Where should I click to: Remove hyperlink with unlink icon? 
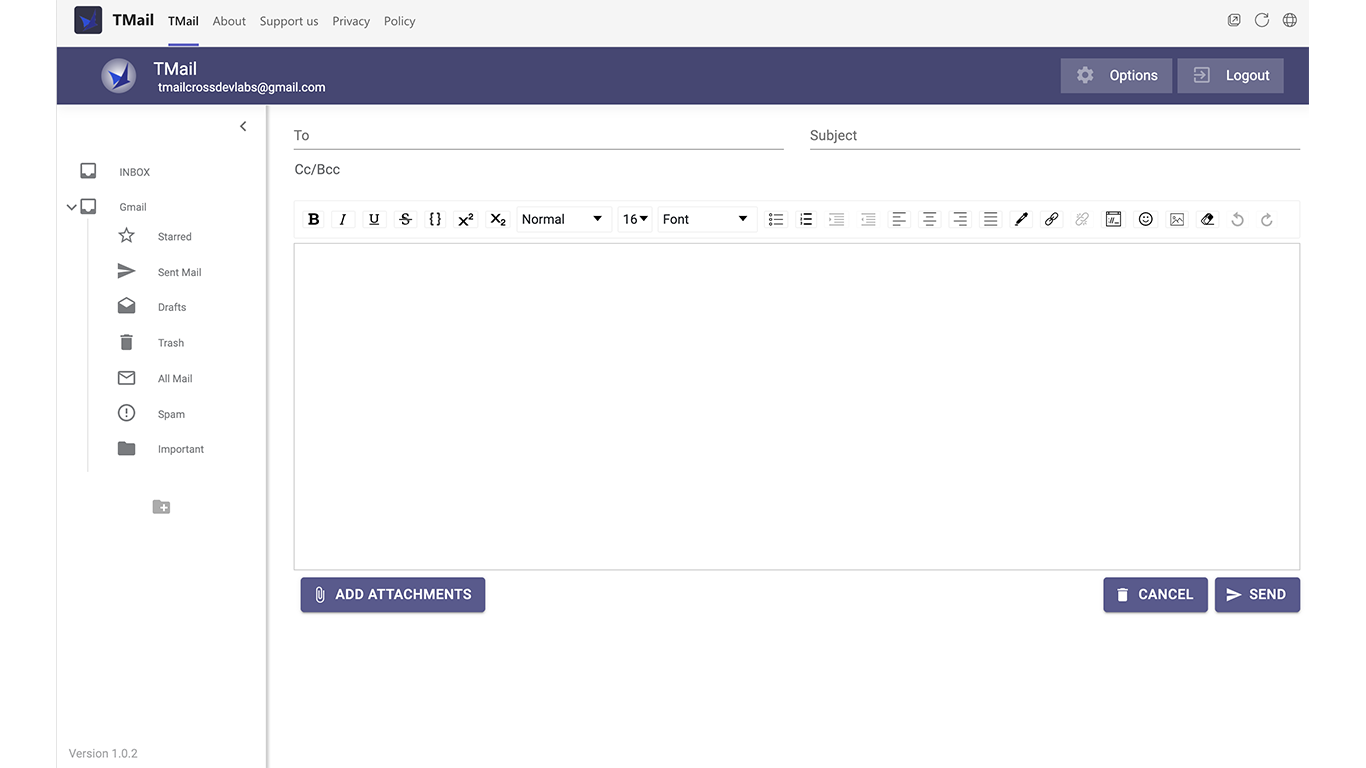pos(1082,219)
